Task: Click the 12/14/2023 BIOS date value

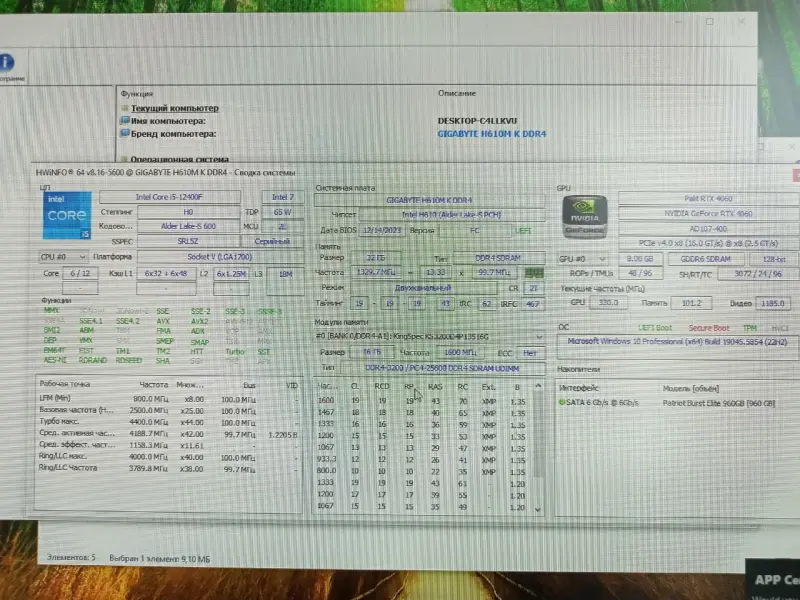Action: pyautogui.click(x=382, y=230)
